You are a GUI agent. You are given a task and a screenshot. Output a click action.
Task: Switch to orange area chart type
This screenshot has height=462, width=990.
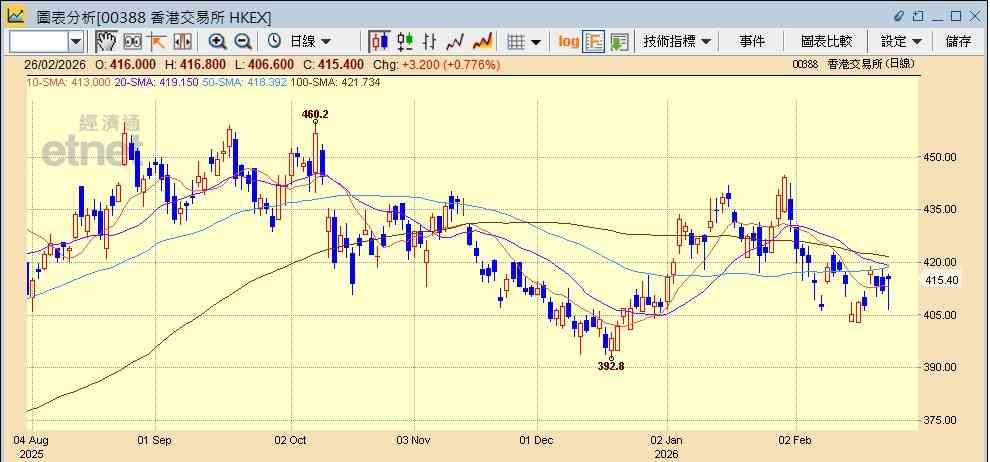pos(482,42)
